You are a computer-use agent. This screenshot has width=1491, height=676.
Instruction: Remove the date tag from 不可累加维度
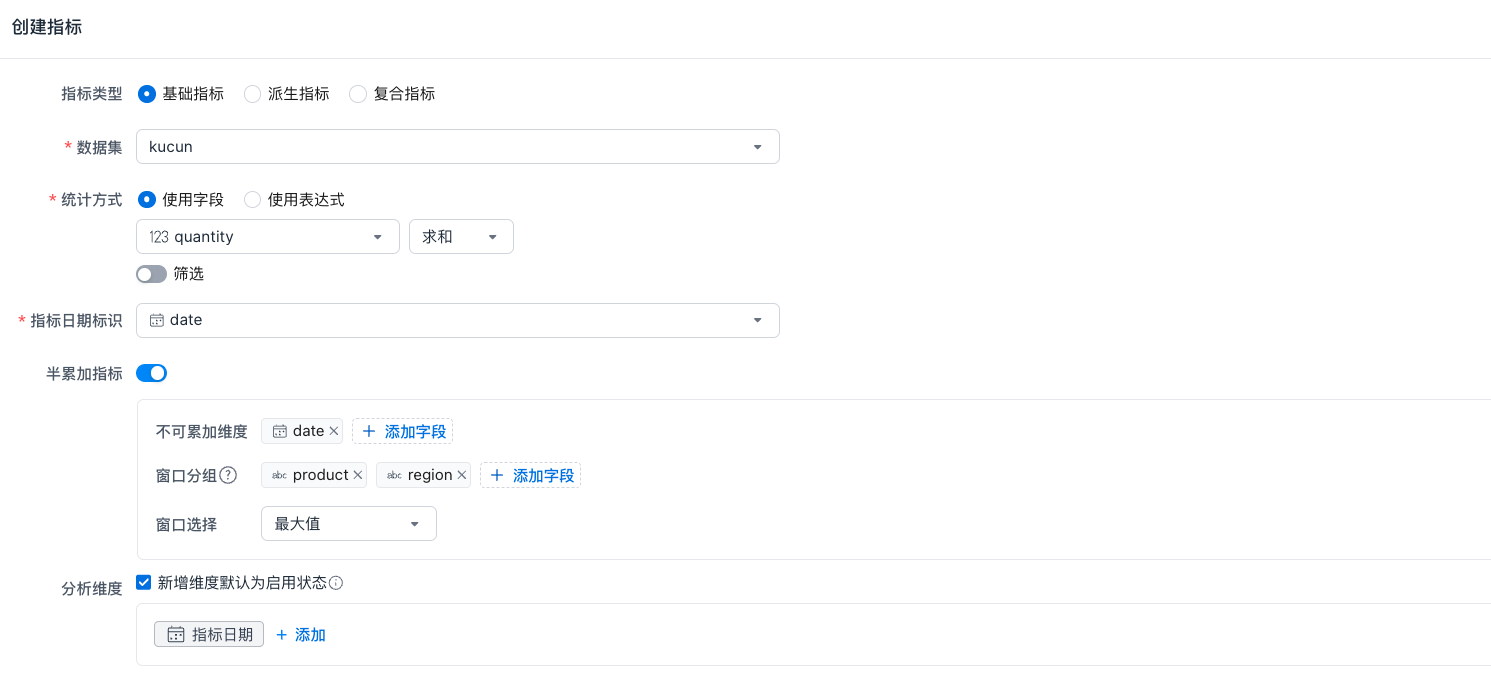click(334, 431)
